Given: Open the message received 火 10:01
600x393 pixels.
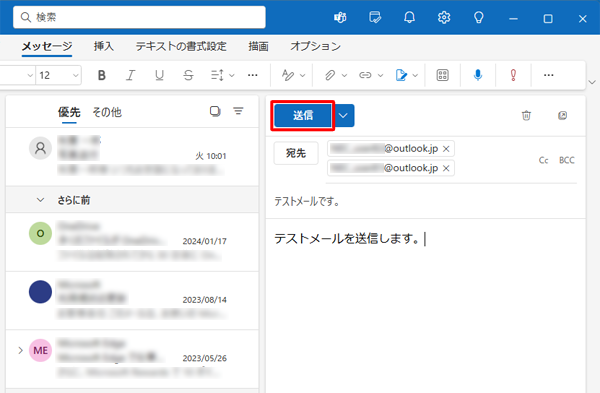Looking at the screenshot, I should (x=132, y=157).
